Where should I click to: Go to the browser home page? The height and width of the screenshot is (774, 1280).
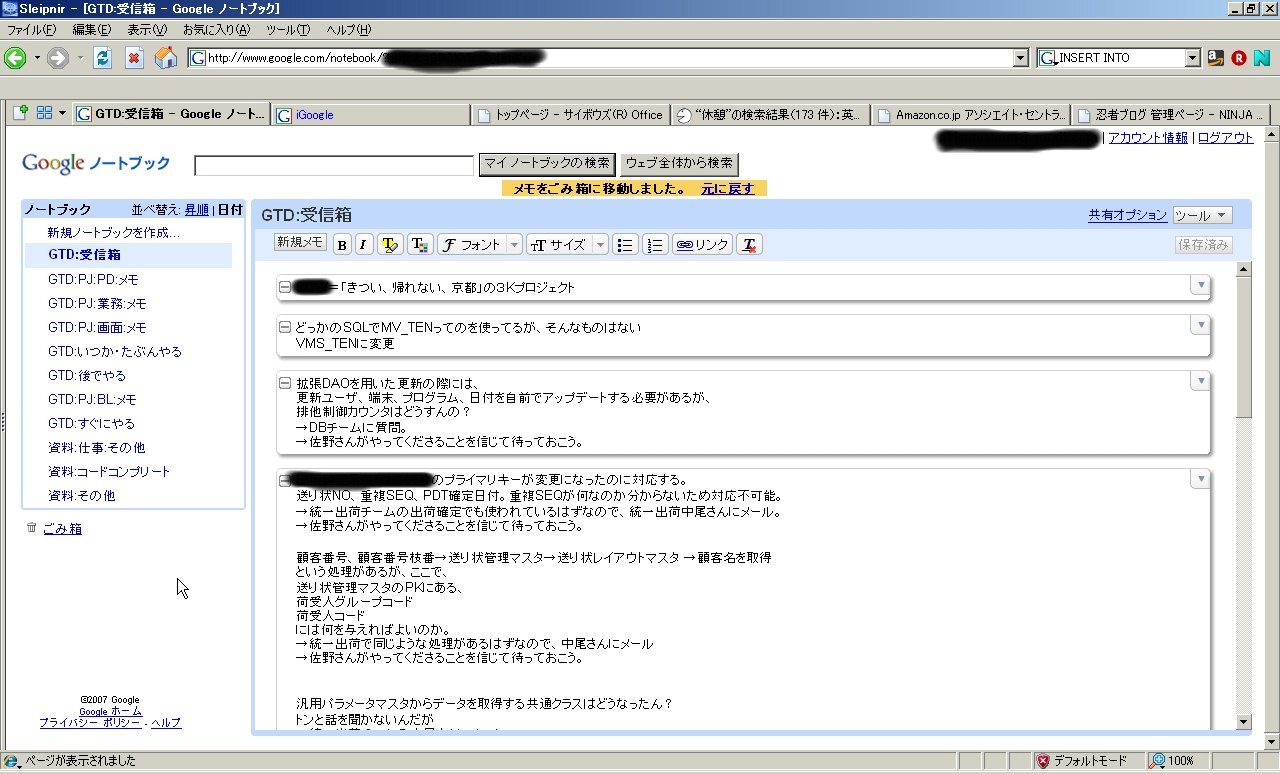click(166, 58)
